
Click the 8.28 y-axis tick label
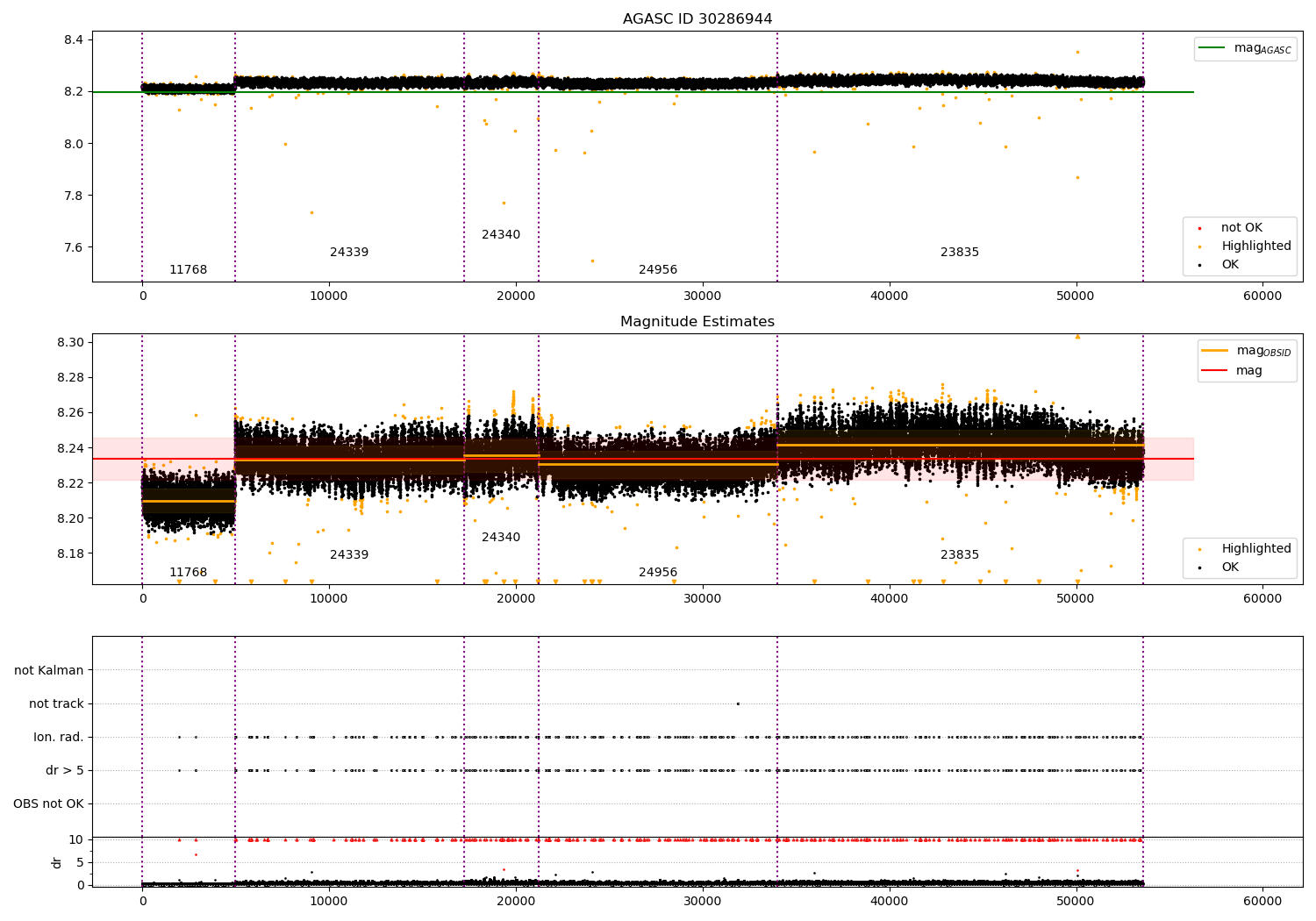70,377
